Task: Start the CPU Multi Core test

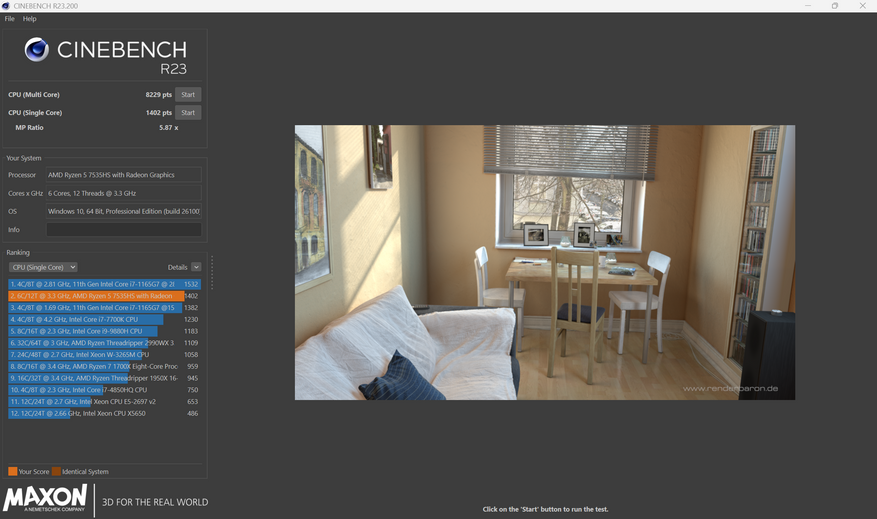Action: pyautogui.click(x=188, y=95)
